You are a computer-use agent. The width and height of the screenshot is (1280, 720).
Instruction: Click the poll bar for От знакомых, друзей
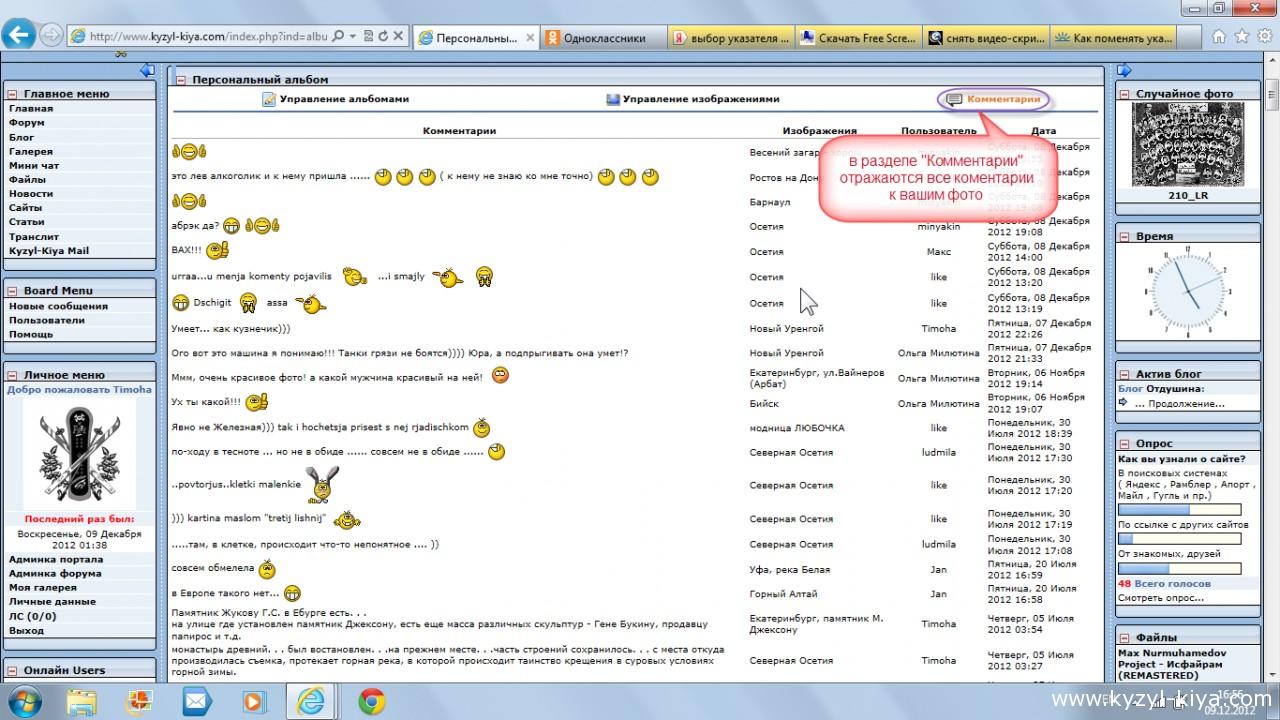pos(1179,568)
